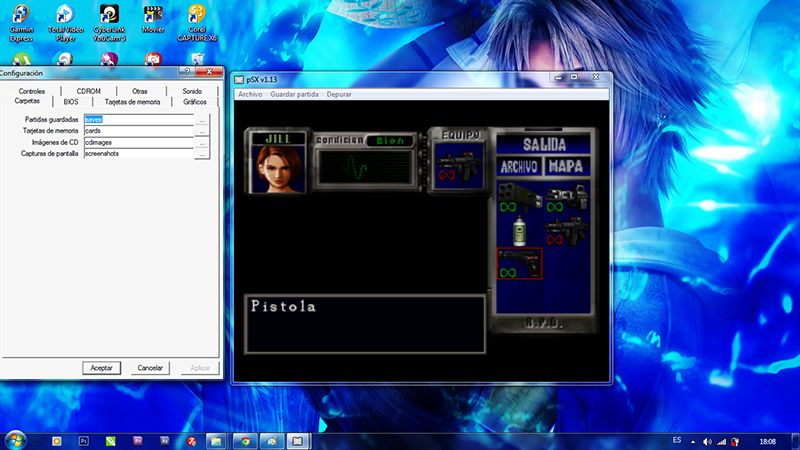Click the Bien condition status indicator

tap(390, 141)
